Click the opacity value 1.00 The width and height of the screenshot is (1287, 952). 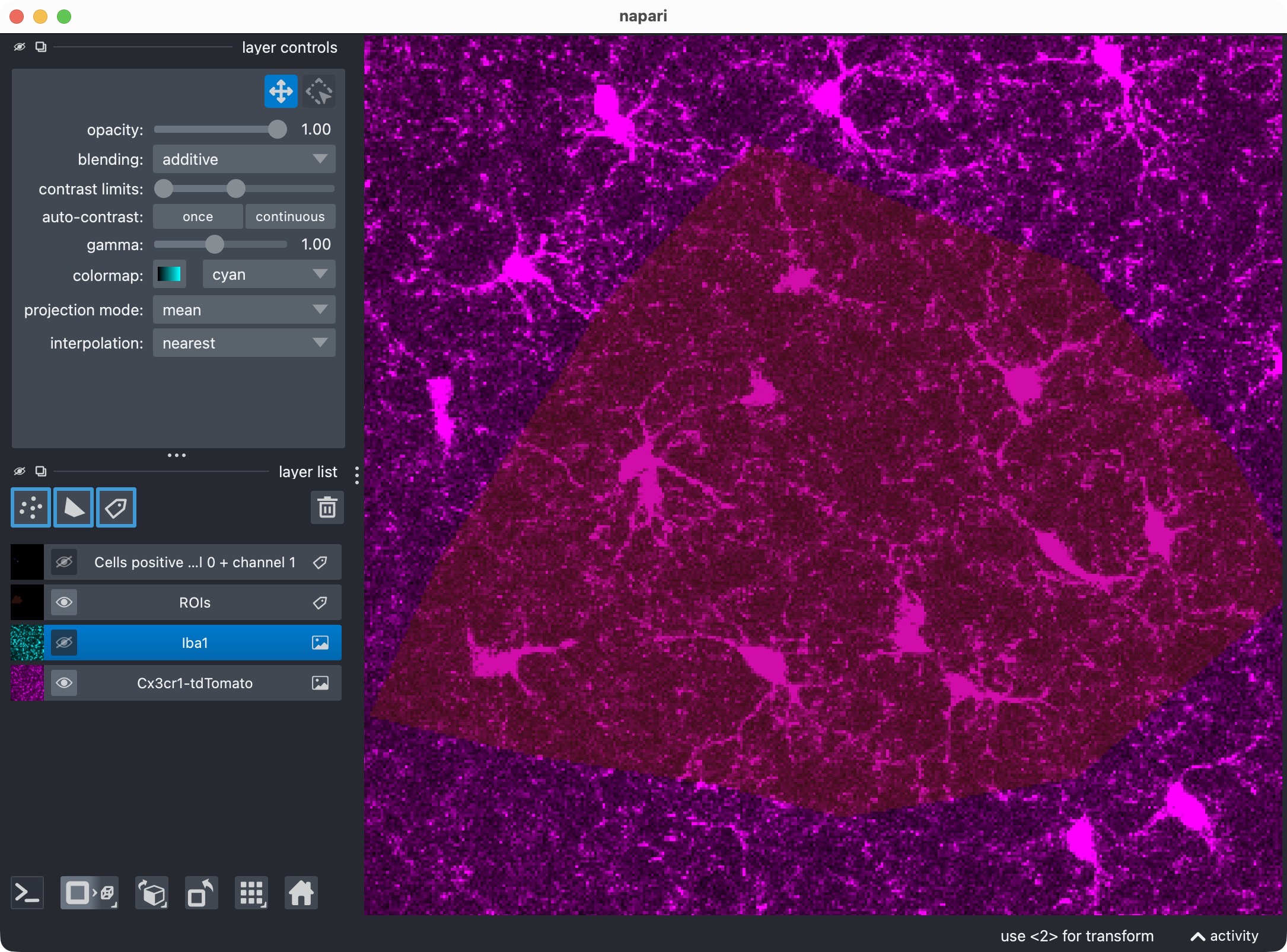pyautogui.click(x=316, y=130)
